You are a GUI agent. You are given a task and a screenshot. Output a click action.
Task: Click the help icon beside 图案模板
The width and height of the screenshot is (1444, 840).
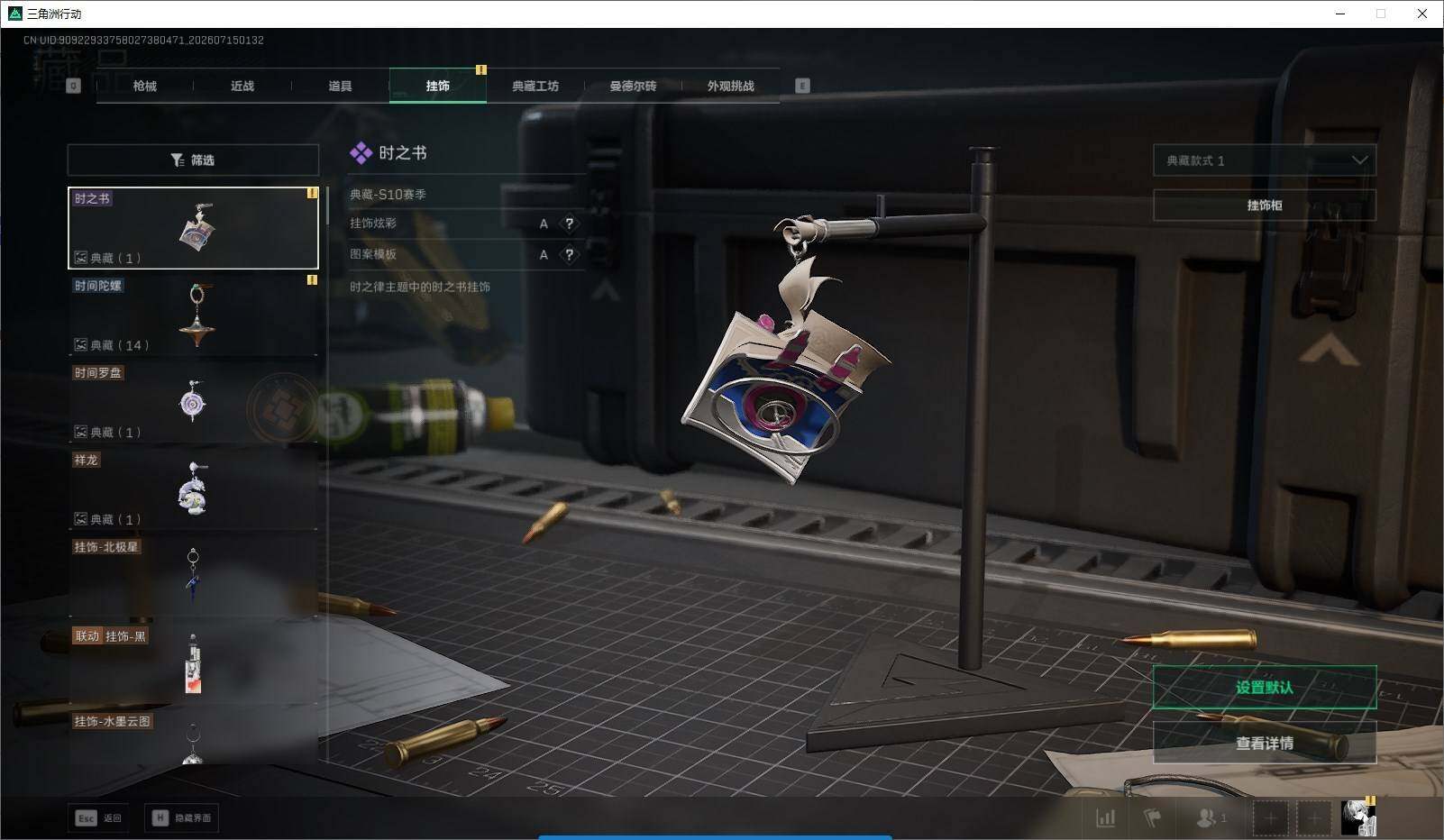coord(569,254)
